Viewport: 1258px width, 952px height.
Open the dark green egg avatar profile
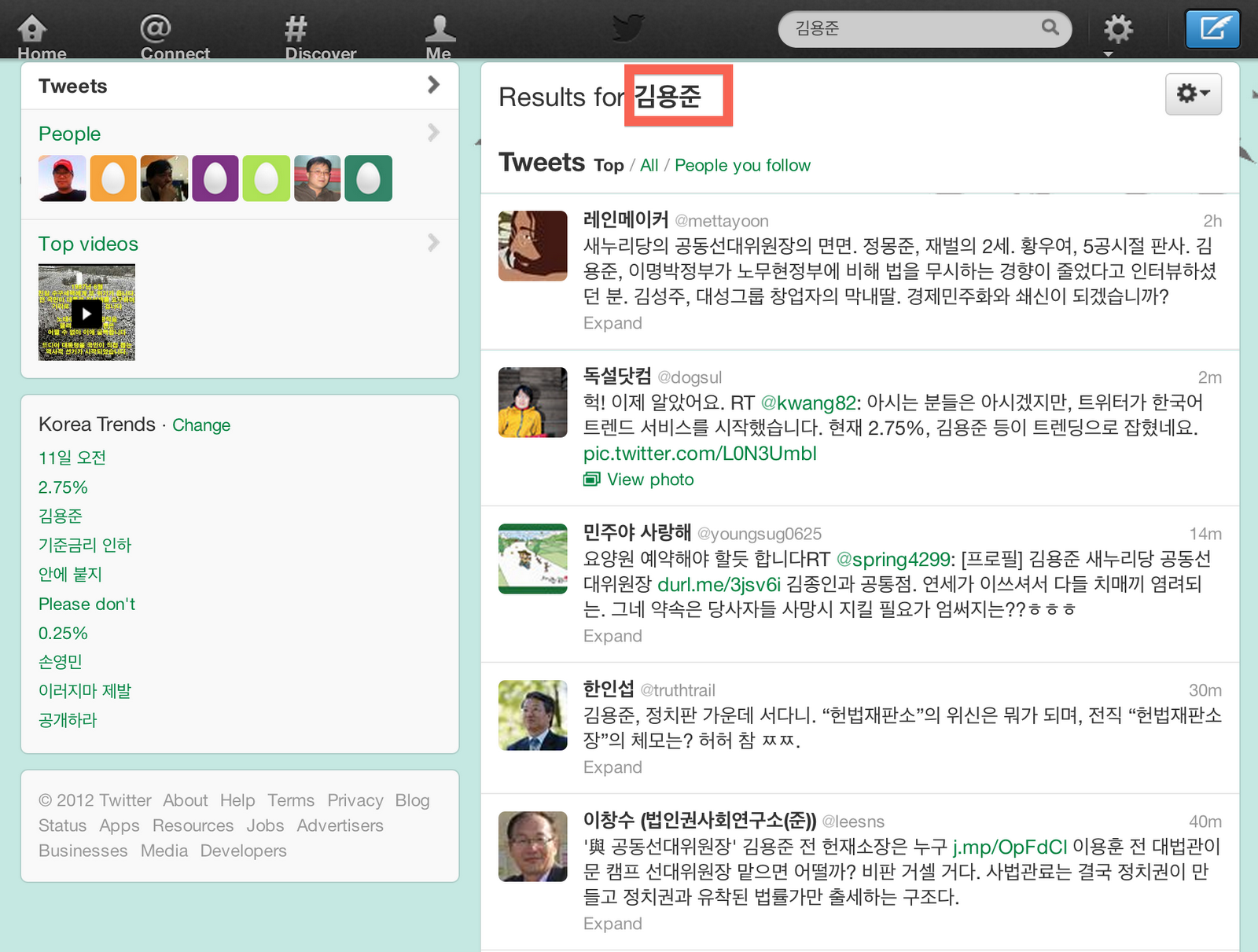click(x=369, y=178)
